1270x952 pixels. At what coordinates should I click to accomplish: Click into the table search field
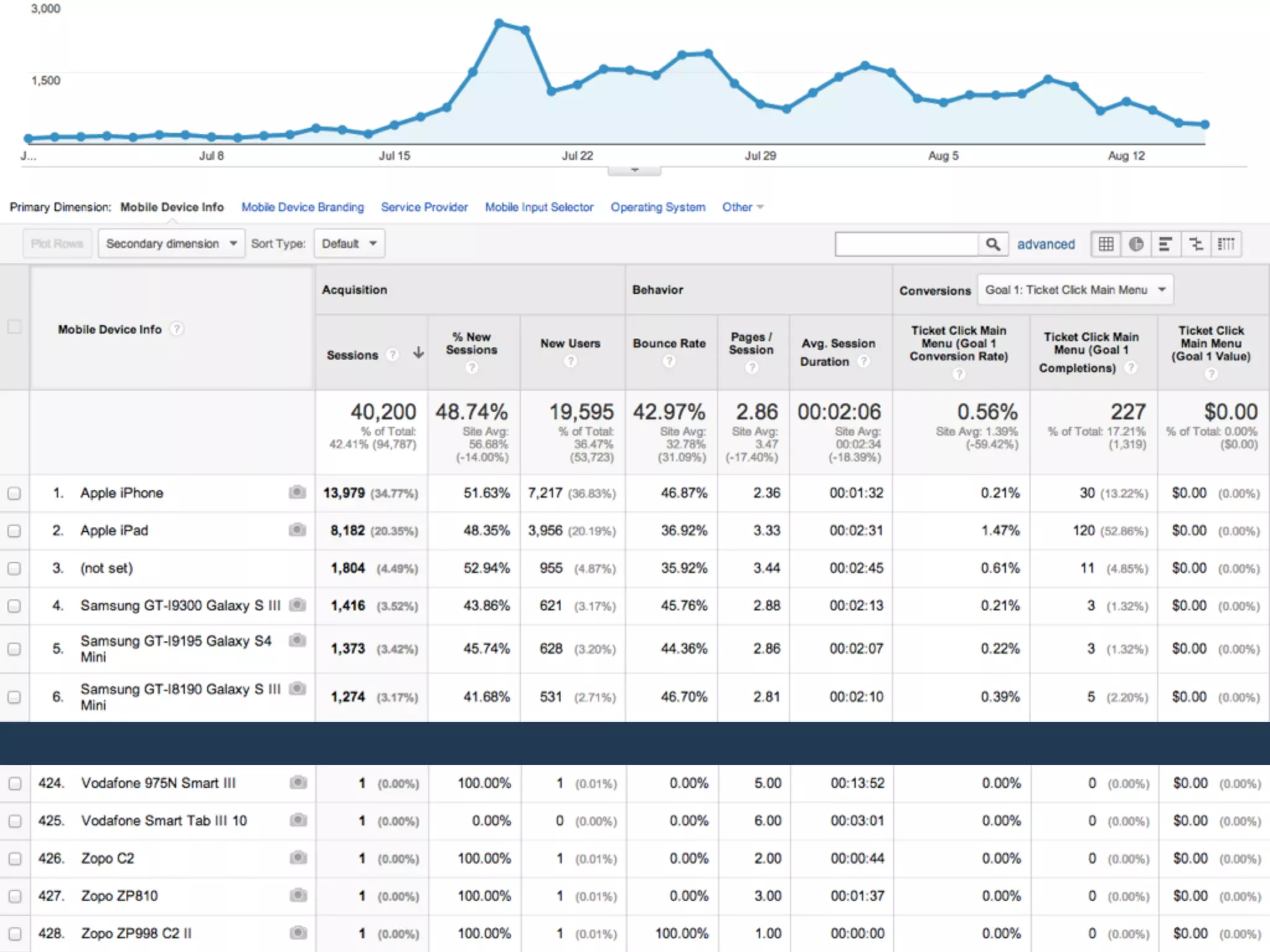[x=907, y=244]
